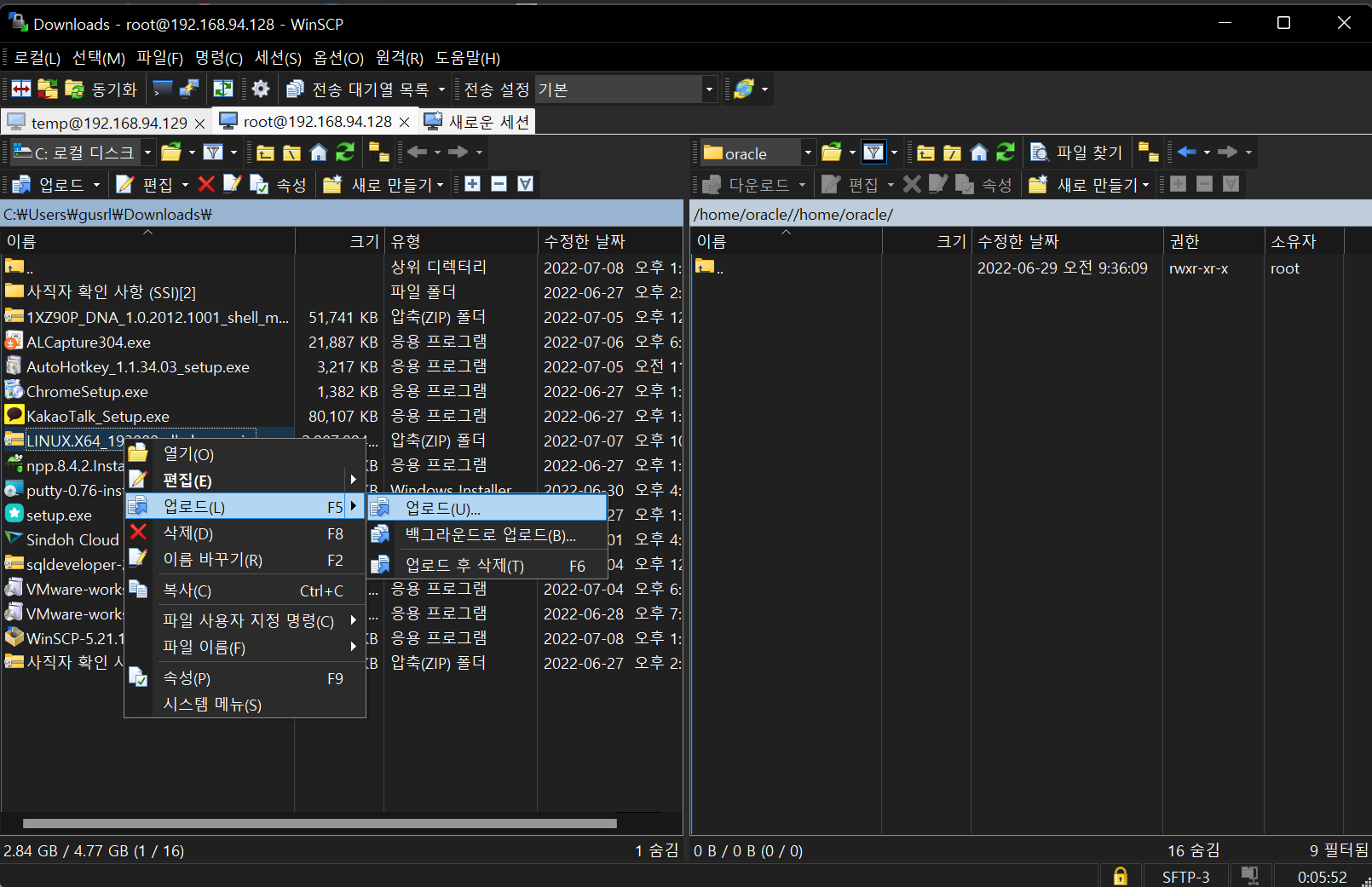Screen dimensions: 1372x887
Task: Open the C: 로컬 디스크 drive dropdown
Action: tap(147, 153)
